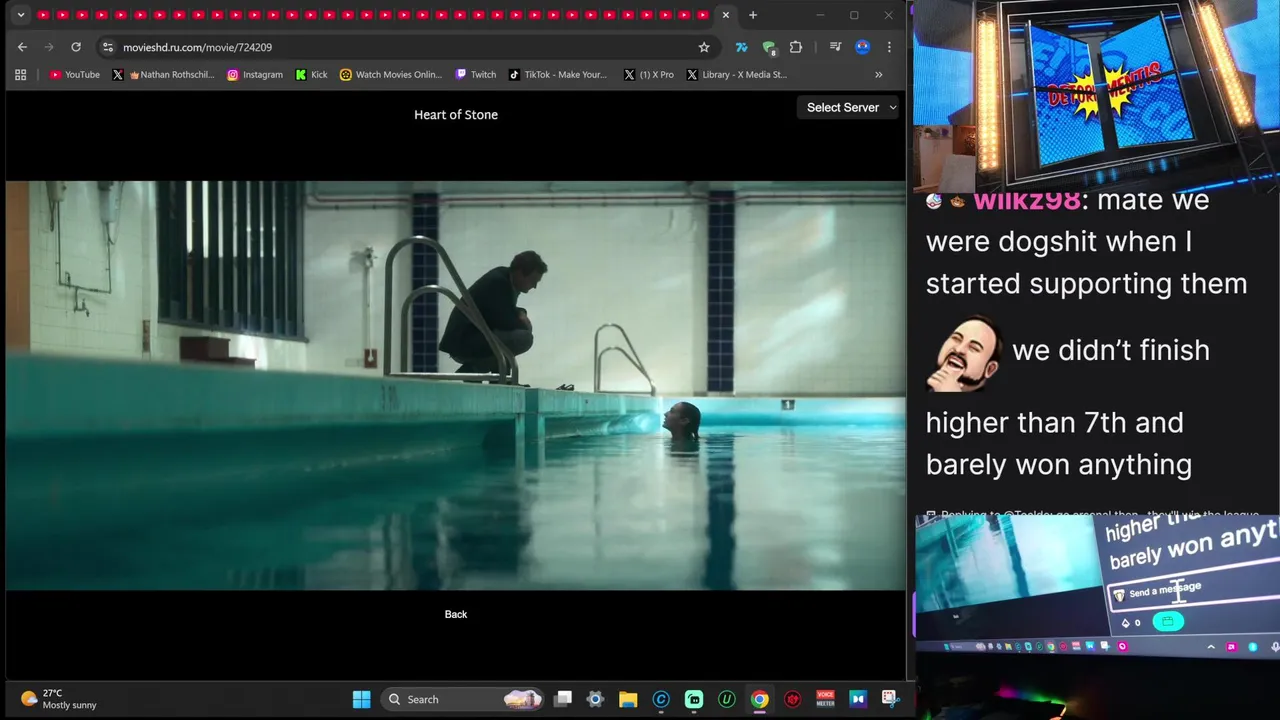Screen dimensions: 1280x720
Task: Open the apps grid in bookmarks bar
Action: (20, 74)
